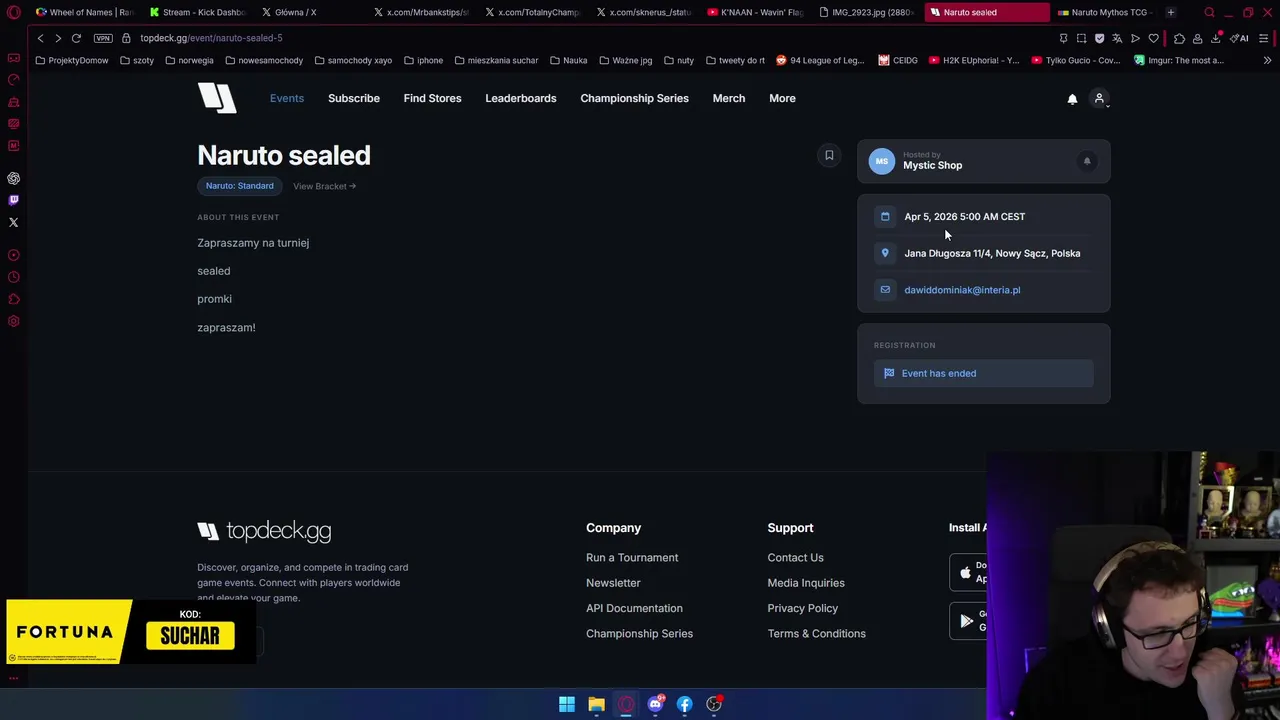Bookmark the Naruto sealed event
The width and height of the screenshot is (1280, 720).
pos(829,155)
